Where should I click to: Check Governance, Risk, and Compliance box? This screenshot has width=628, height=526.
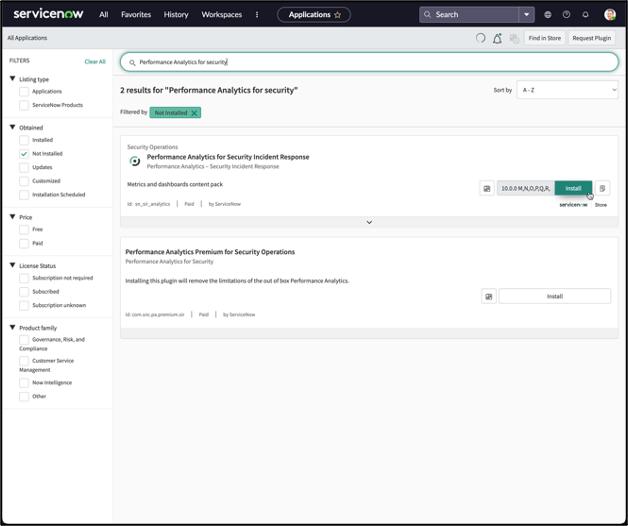pyautogui.click(x=24, y=340)
